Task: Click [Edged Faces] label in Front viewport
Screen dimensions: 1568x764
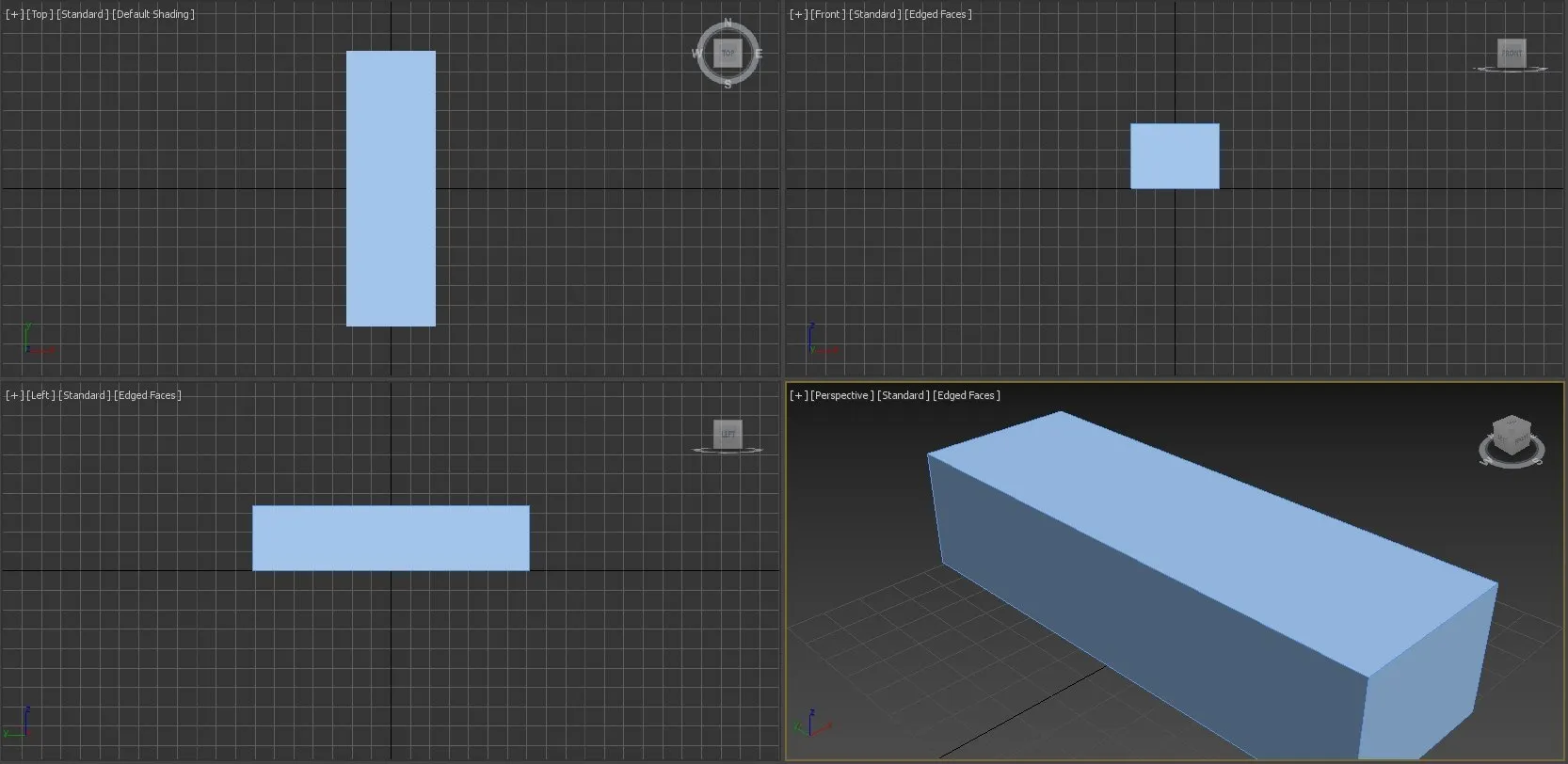Action: 937,14
